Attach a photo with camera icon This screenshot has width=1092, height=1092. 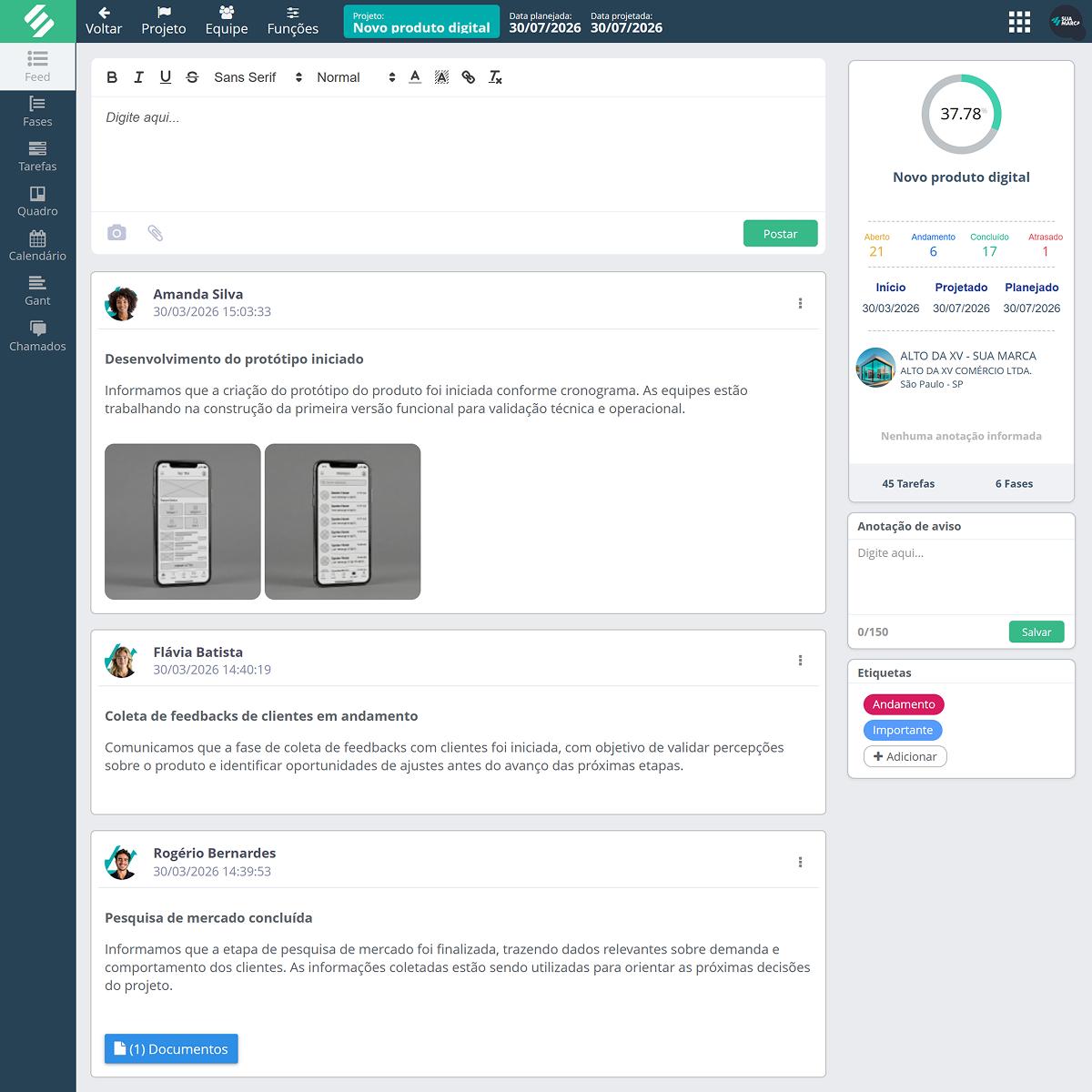(x=116, y=233)
